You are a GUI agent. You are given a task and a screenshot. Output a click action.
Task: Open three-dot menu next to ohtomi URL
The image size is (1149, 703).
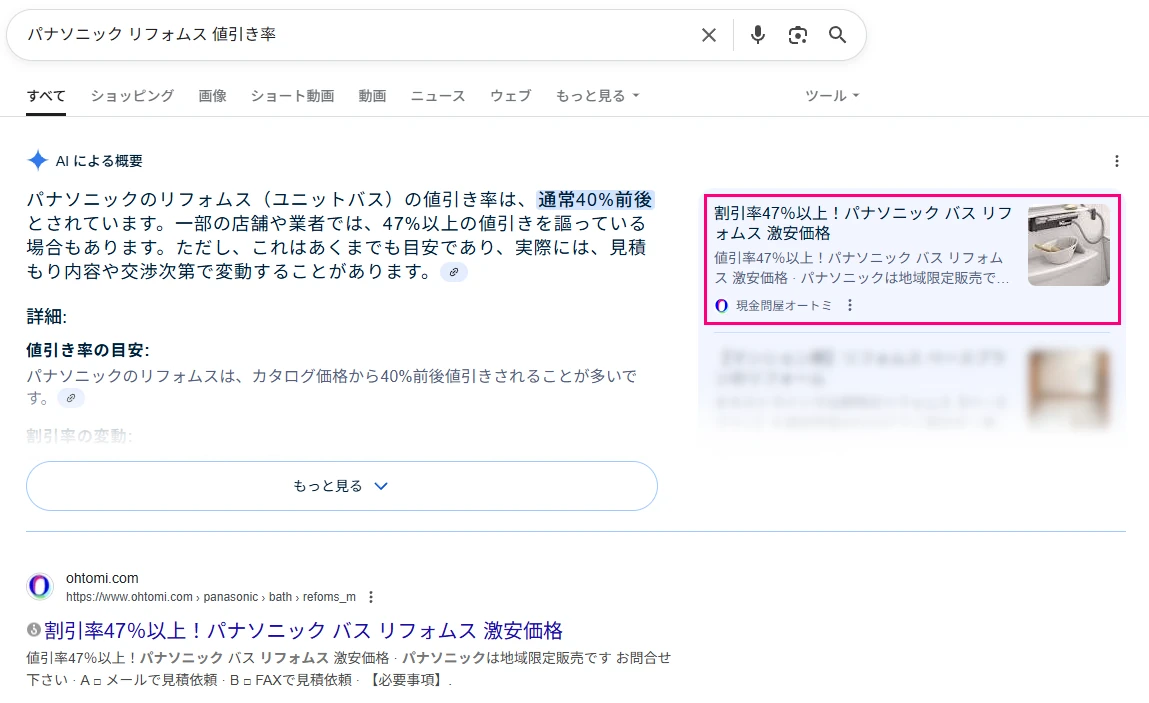point(371,597)
